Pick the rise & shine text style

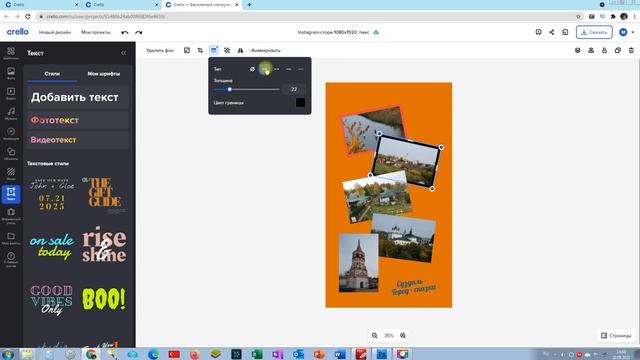coord(104,244)
